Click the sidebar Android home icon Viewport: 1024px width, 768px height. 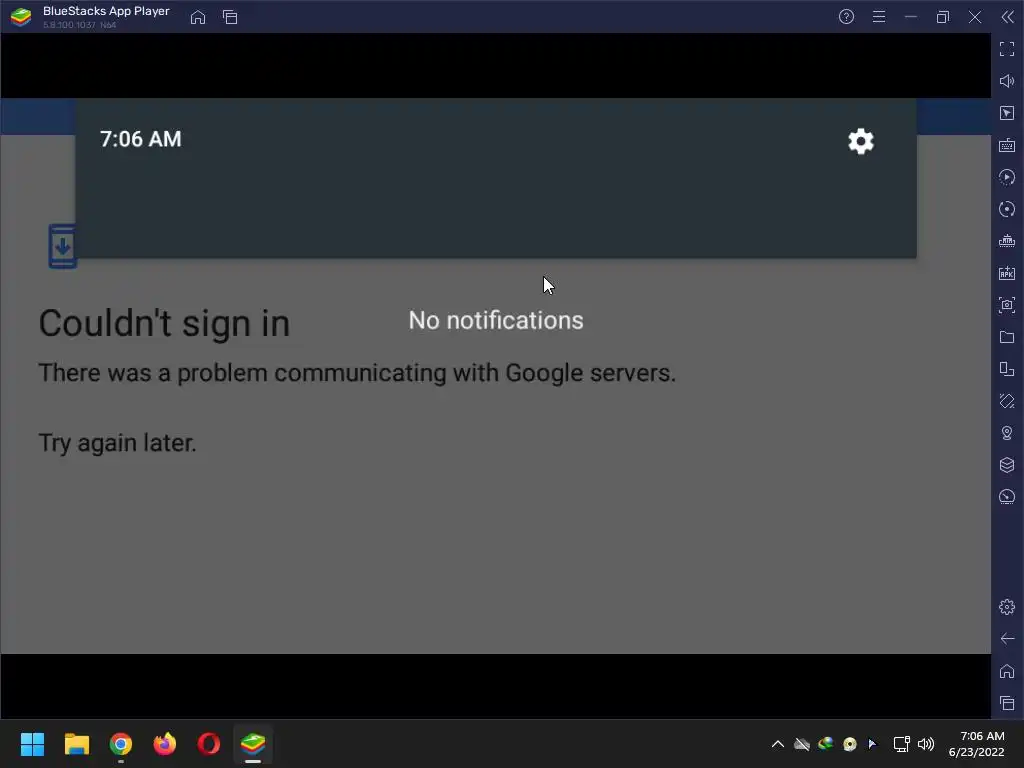[1007, 671]
